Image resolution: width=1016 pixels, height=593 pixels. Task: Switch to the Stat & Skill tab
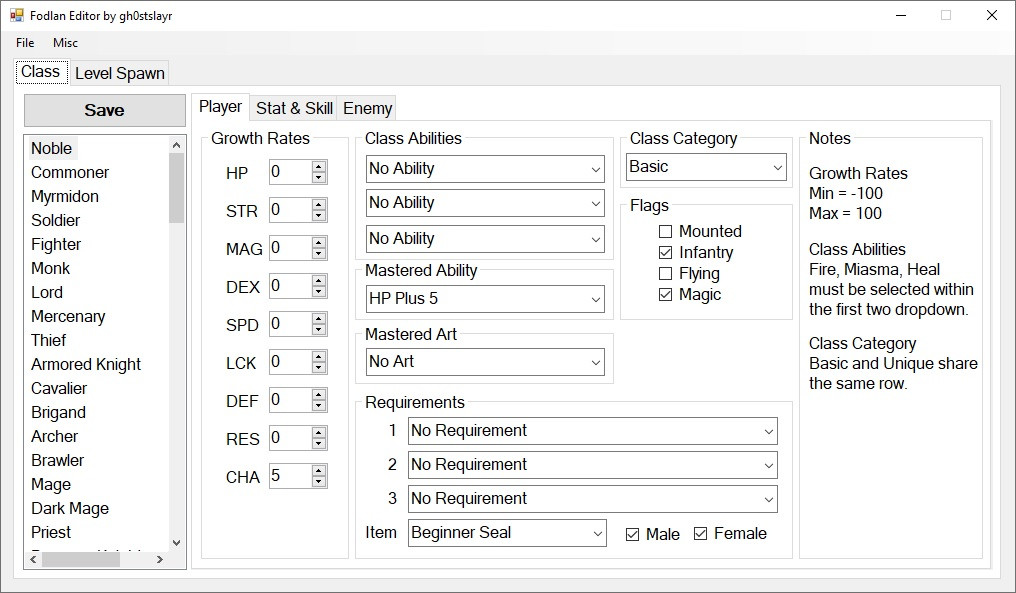coord(294,108)
